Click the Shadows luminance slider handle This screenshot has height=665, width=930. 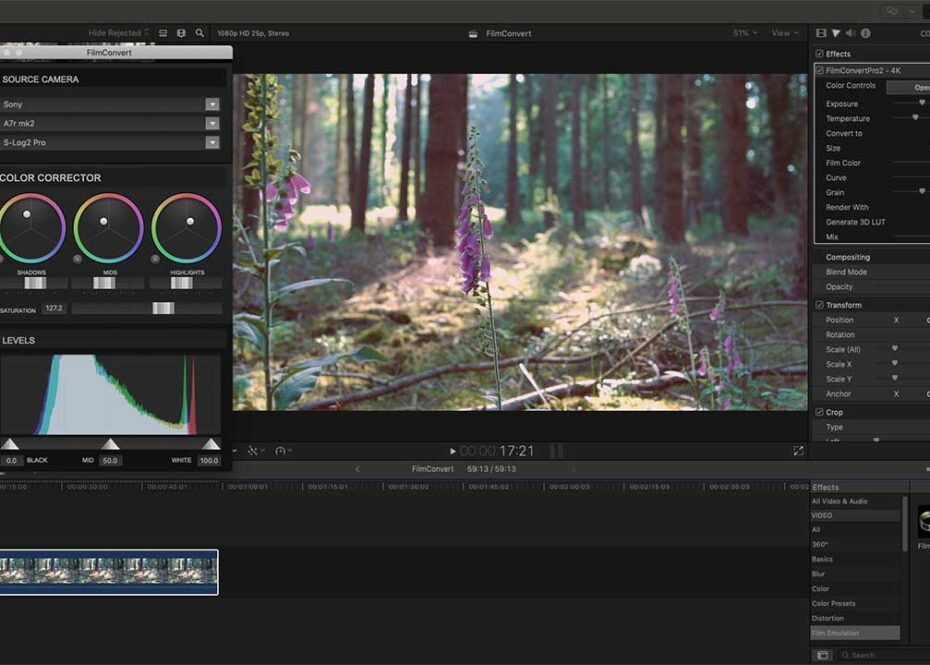[35, 283]
